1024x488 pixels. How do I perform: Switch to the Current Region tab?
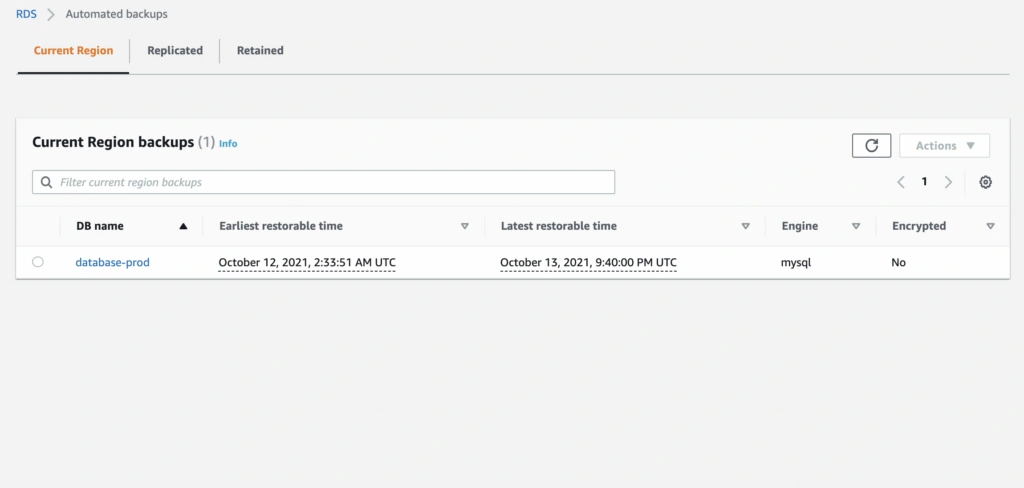[73, 50]
